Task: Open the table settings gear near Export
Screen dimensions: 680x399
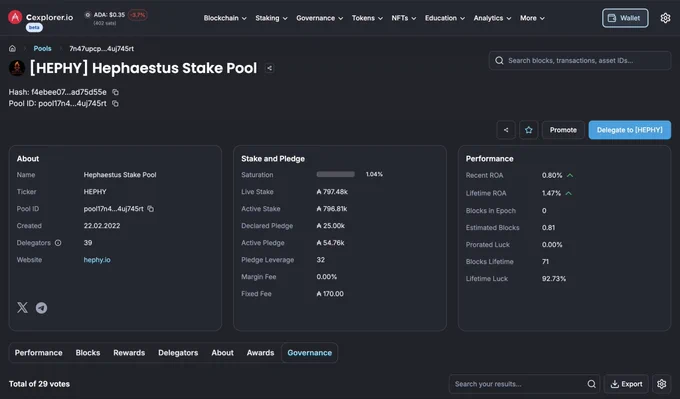Action: [661, 384]
